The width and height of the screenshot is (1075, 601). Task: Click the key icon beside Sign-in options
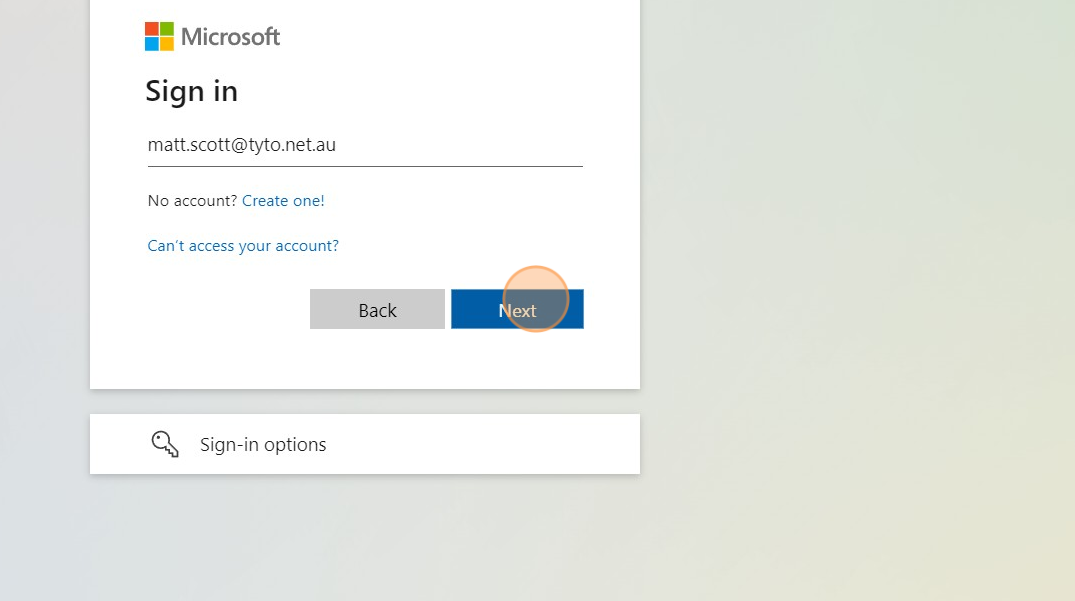pos(165,444)
